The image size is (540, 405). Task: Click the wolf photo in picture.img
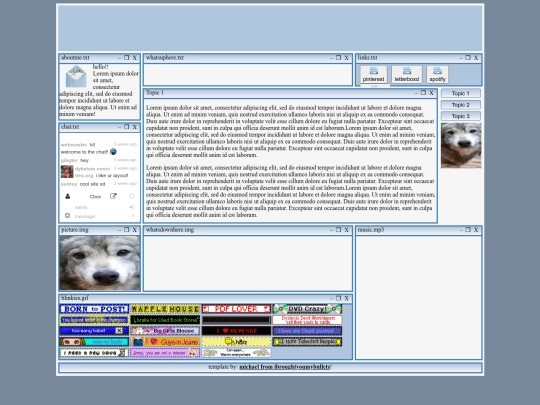100,263
